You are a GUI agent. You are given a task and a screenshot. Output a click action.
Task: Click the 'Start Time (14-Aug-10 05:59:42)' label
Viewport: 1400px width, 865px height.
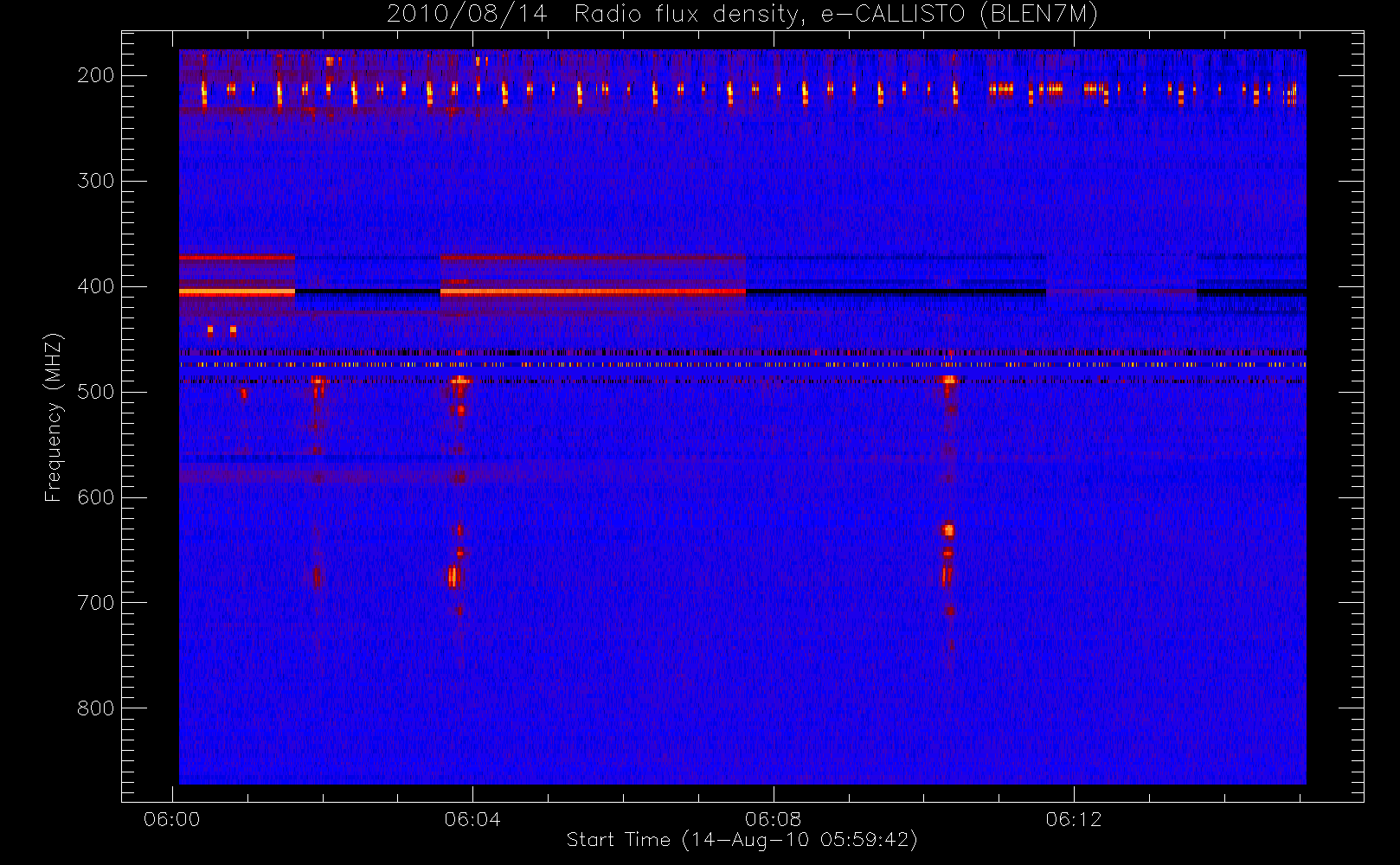742,840
